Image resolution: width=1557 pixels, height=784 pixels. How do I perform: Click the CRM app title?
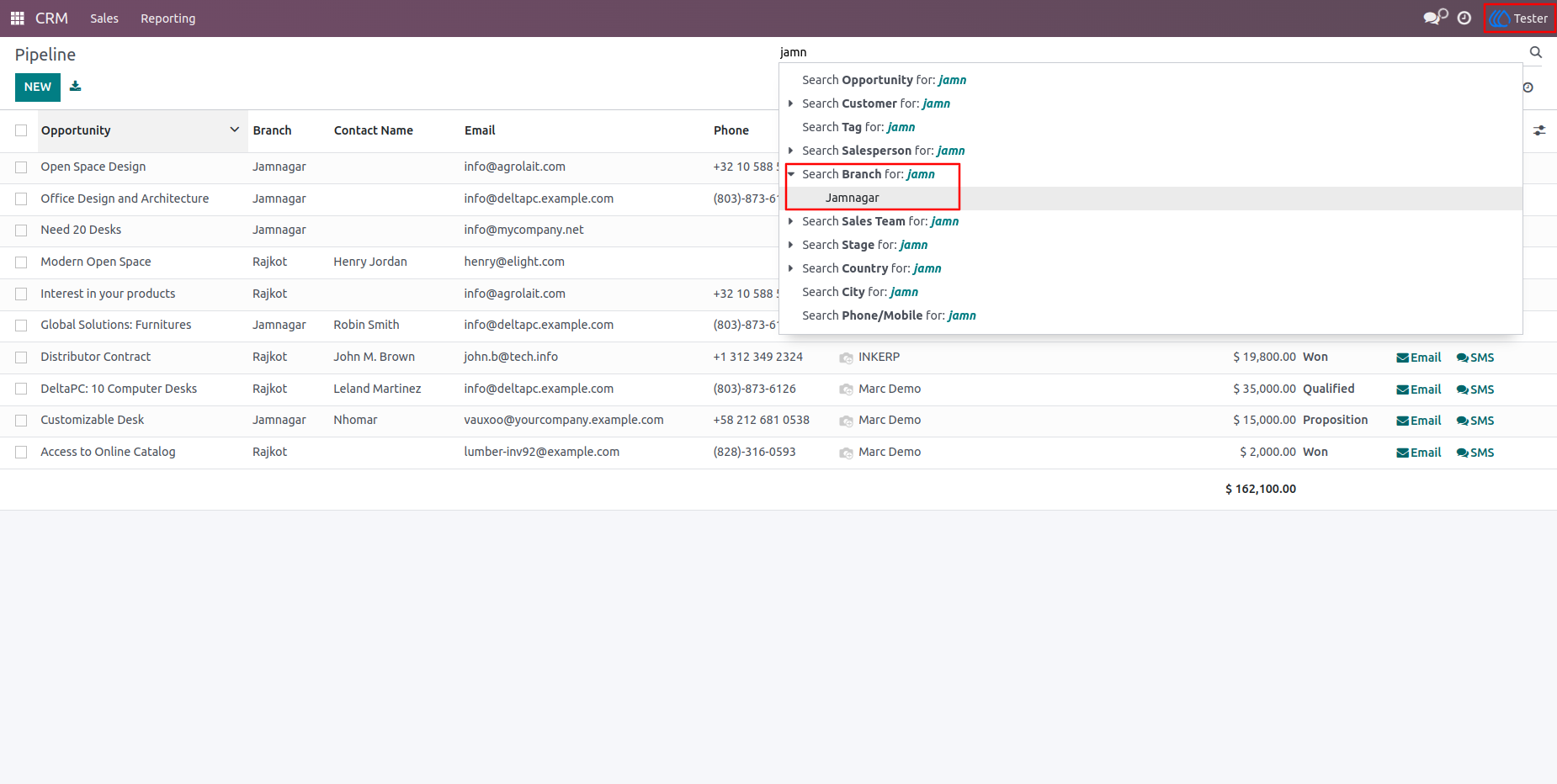[x=51, y=18]
